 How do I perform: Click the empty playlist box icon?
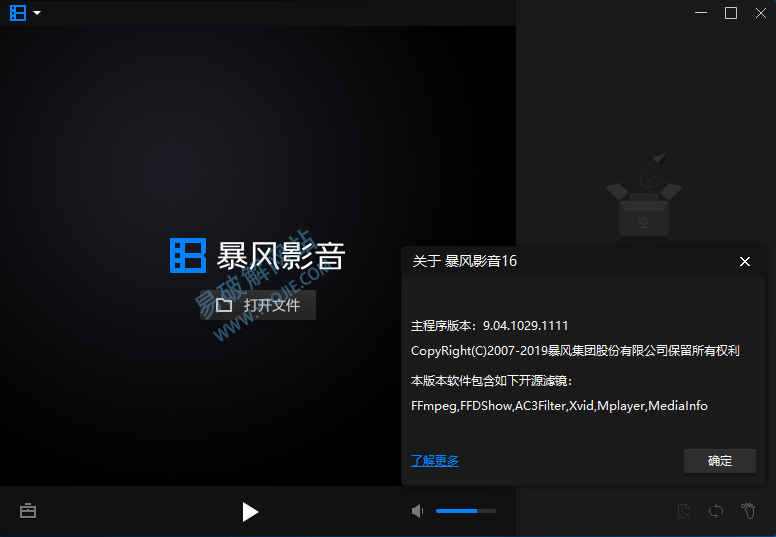point(644,197)
